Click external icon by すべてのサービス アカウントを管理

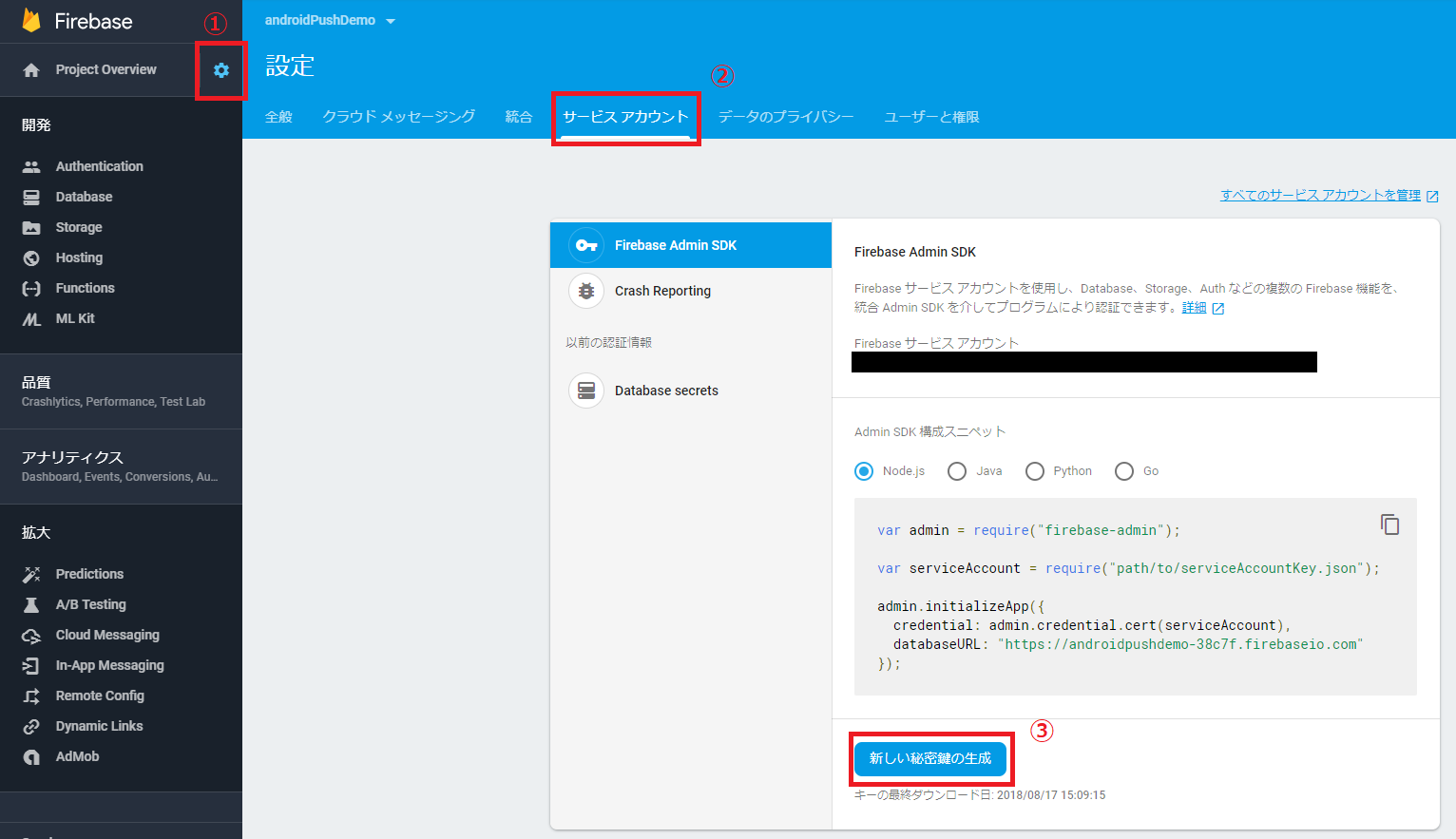pyautogui.click(x=1432, y=196)
